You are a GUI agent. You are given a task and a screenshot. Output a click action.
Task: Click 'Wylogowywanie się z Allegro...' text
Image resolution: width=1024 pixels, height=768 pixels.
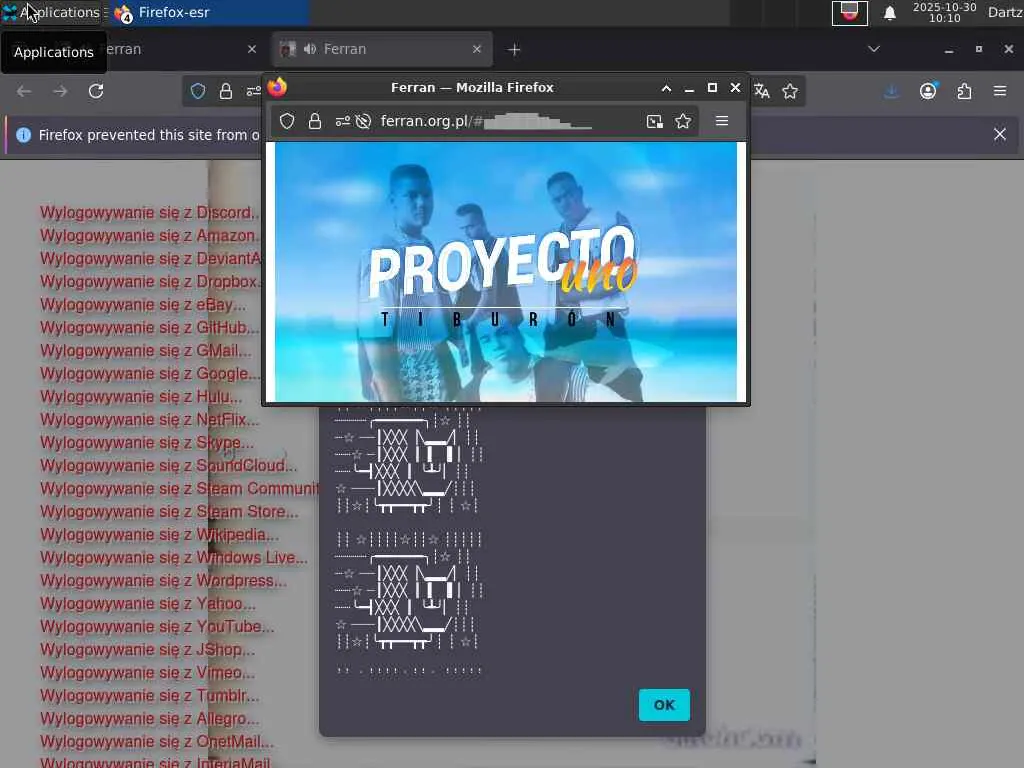tap(150, 719)
